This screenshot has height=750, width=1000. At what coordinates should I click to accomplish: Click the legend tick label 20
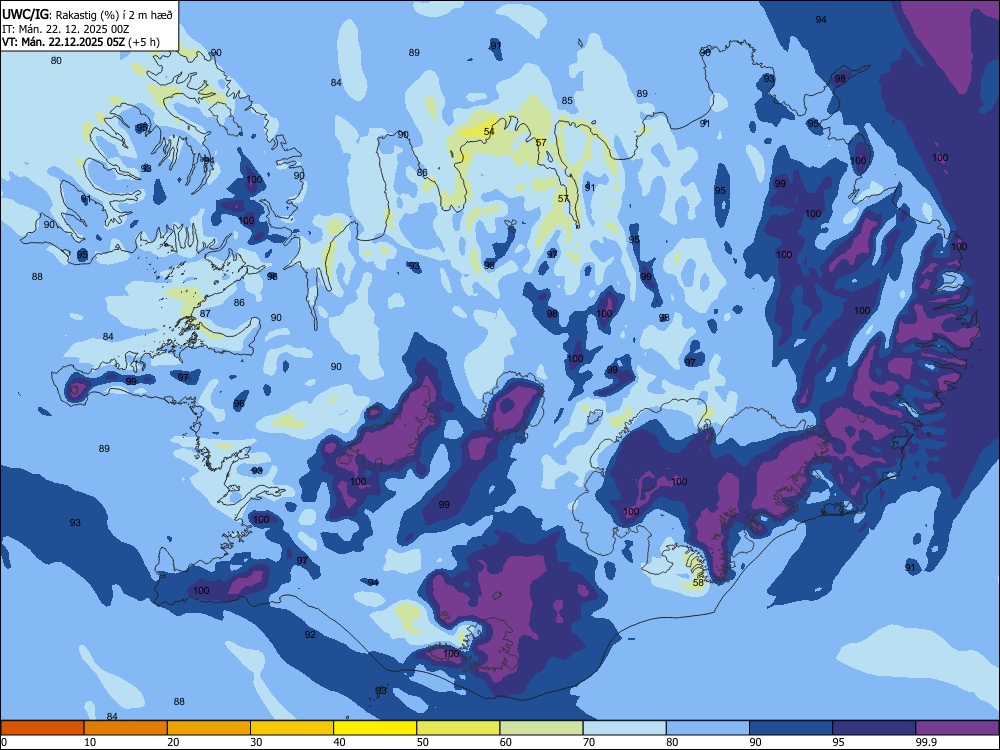[173, 742]
